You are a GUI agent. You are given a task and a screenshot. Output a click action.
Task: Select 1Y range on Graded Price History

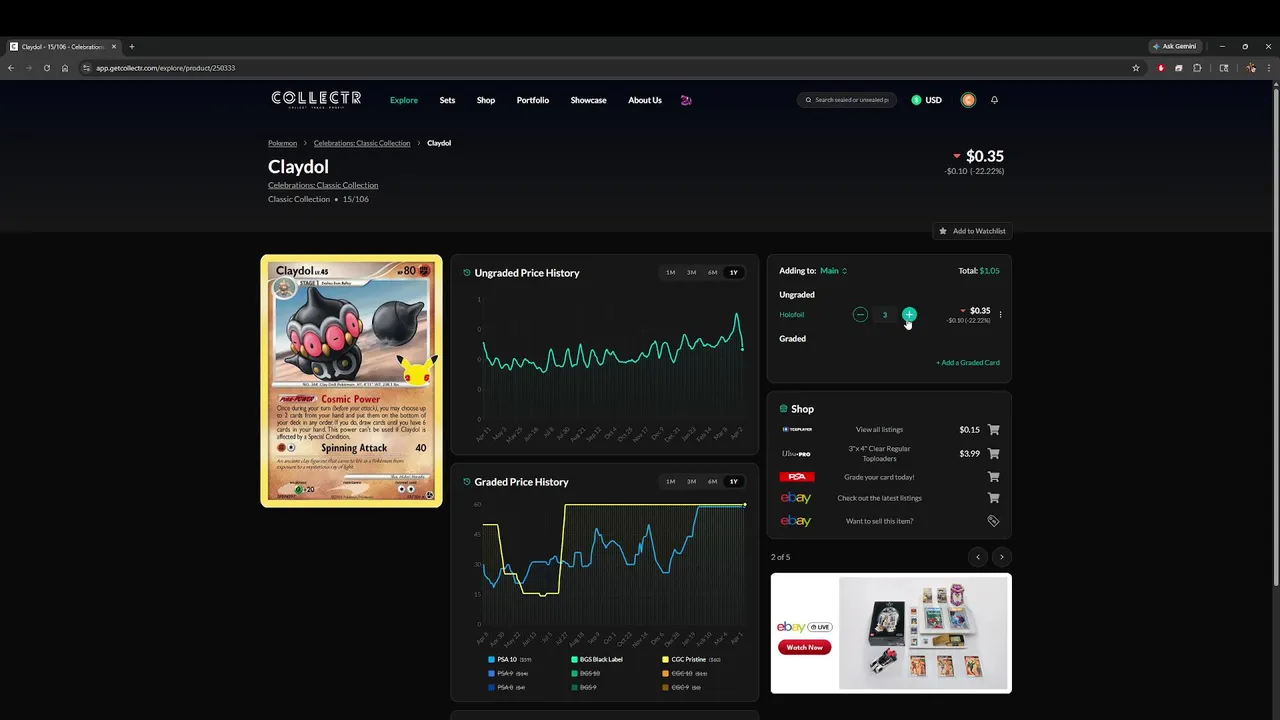(733, 482)
